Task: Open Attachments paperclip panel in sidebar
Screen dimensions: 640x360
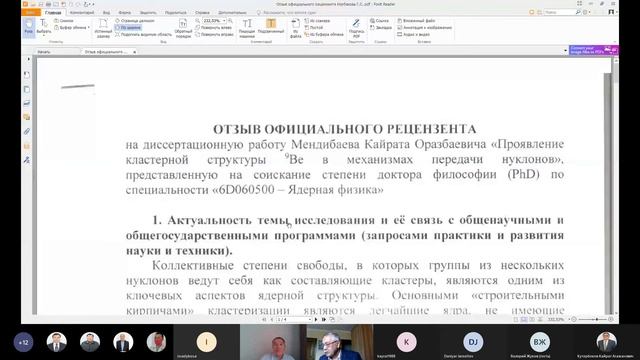Action: [x=27, y=131]
